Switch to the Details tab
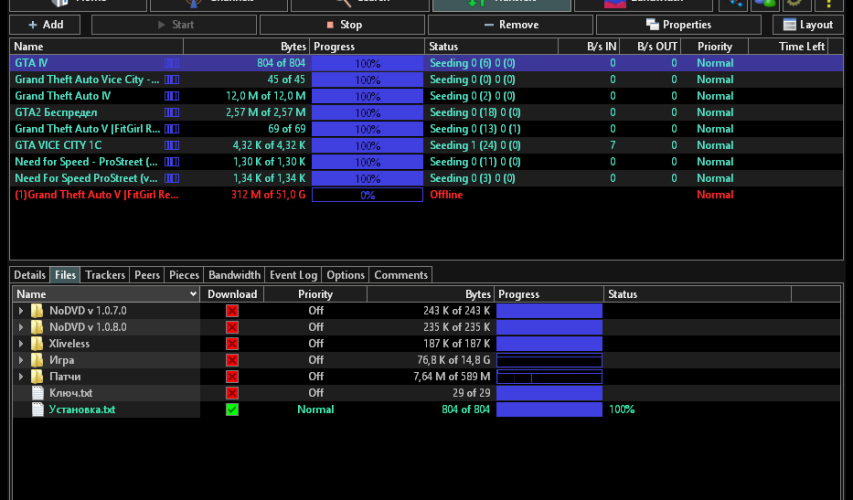This screenshot has height=500, width=853. pyautogui.click(x=29, y=275)
